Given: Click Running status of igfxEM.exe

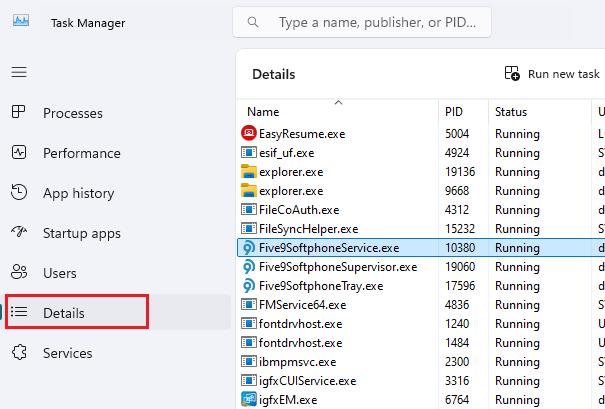Looking at the screenshot, I should 517,400.
